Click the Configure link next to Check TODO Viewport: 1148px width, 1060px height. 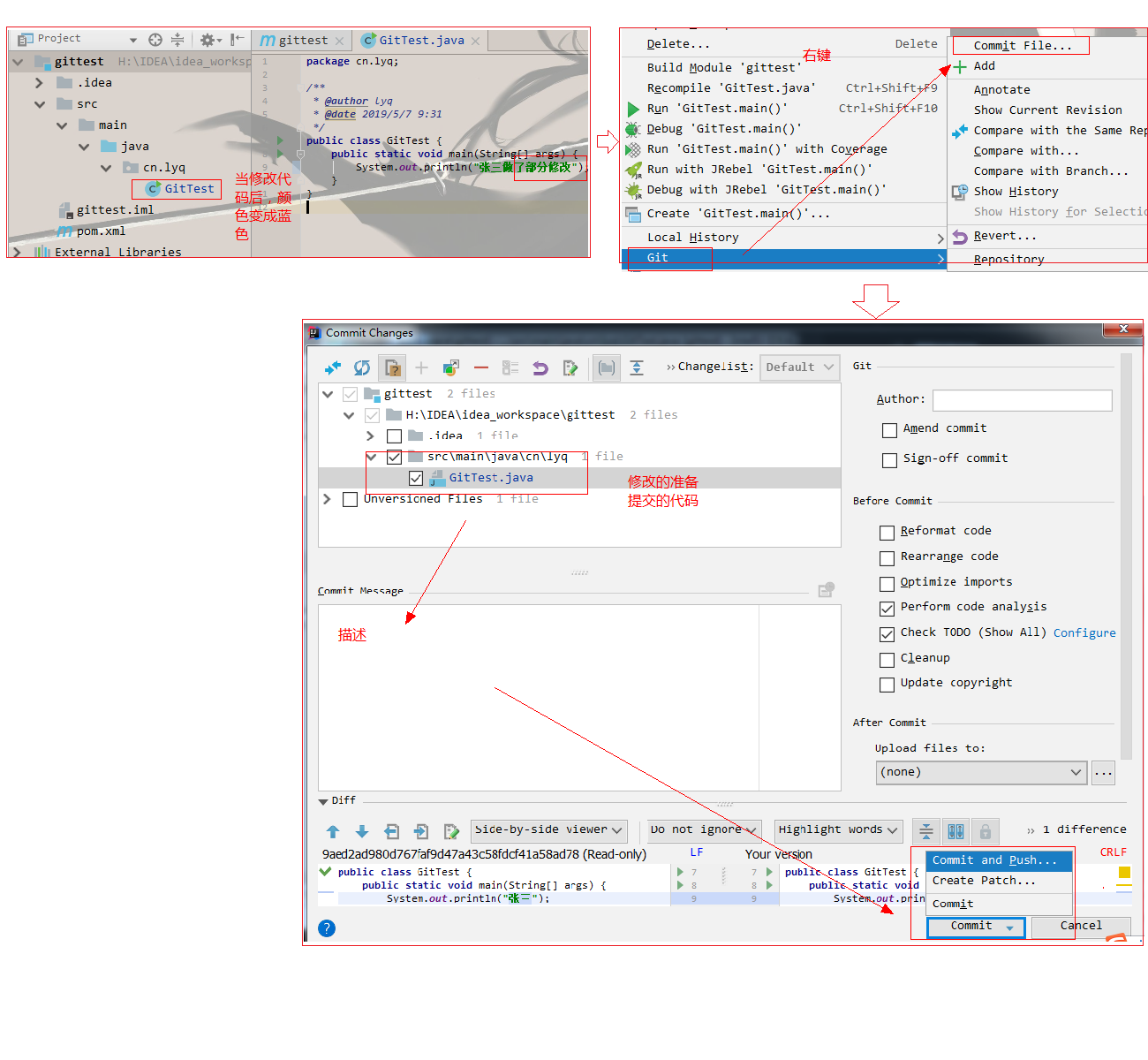1084,632
